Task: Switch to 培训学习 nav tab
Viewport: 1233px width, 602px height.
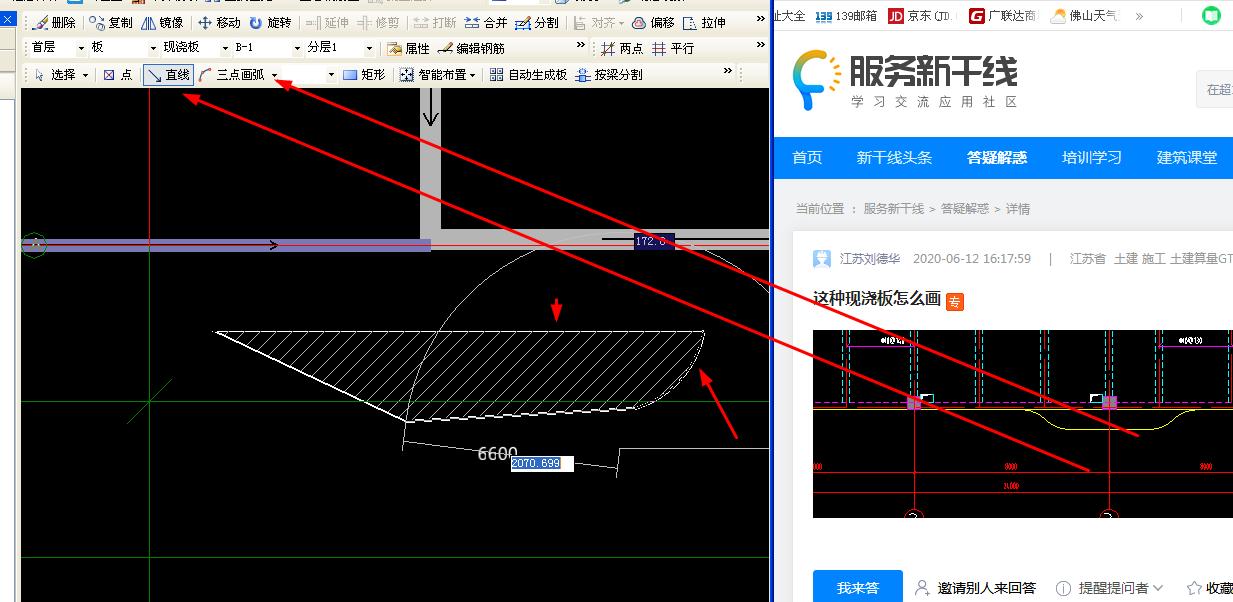Action: (x=1092, y=158)
